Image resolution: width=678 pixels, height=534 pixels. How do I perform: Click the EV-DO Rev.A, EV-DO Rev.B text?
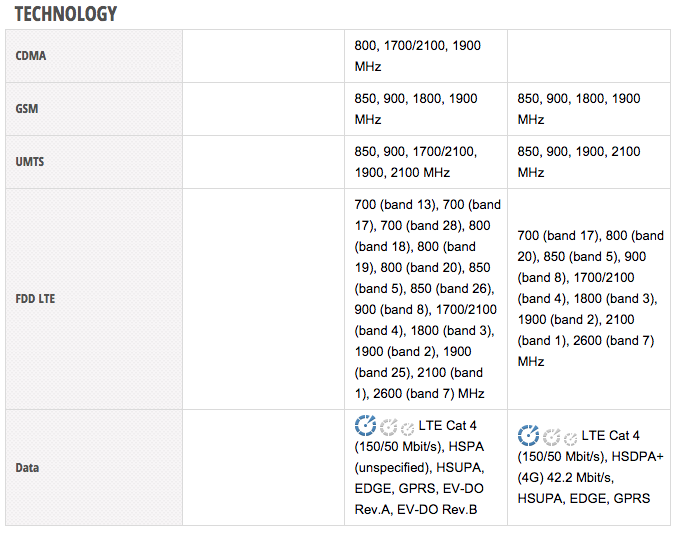(x=416, y=509)
